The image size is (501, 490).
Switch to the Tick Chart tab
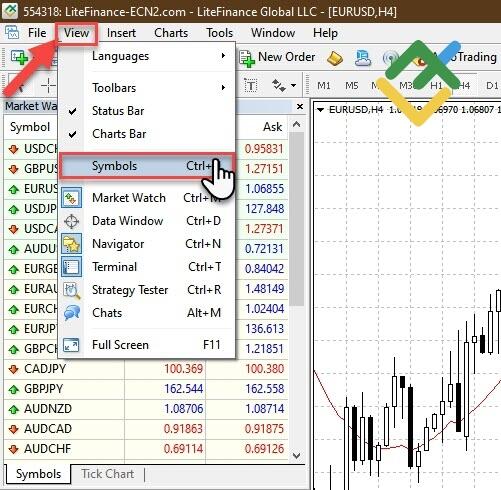(108, 474)
